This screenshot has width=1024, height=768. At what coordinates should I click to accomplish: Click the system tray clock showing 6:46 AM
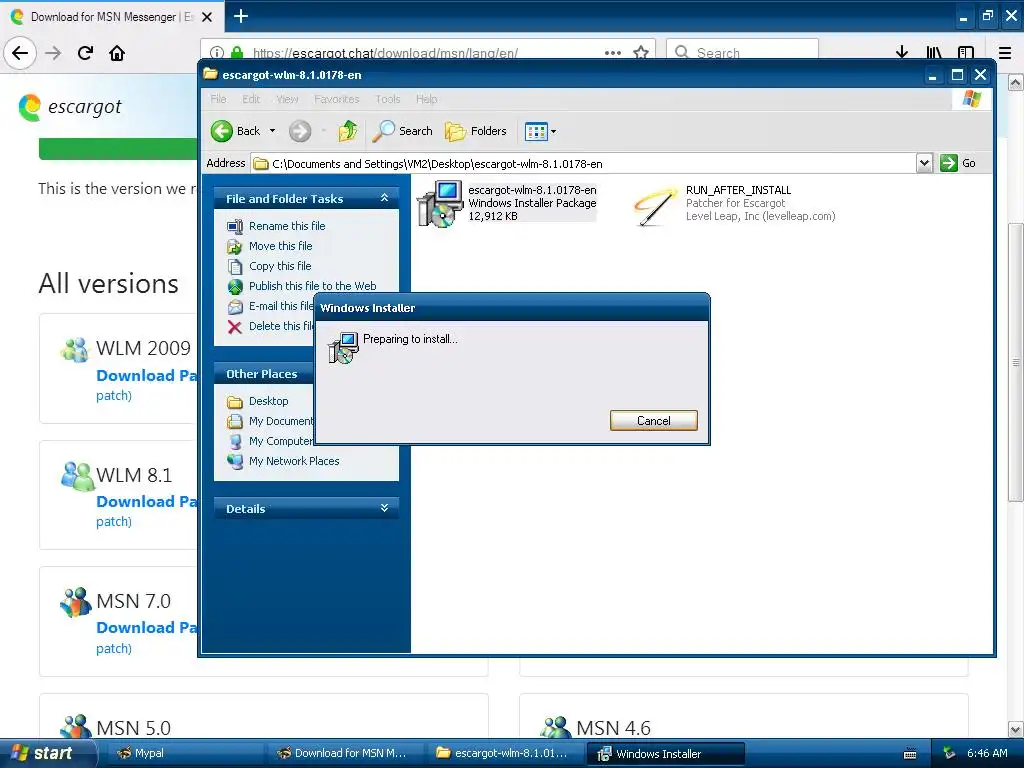(x=987, y=754)
